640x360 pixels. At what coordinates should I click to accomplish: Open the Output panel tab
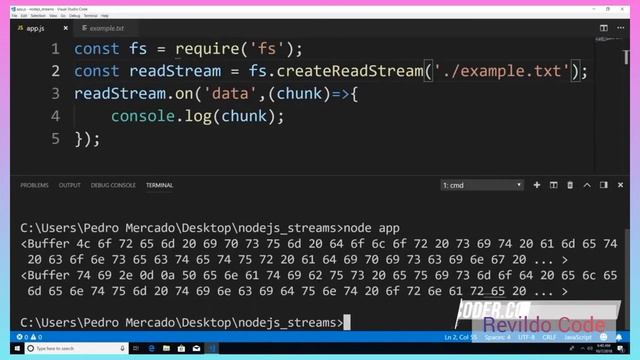[69, 185]
